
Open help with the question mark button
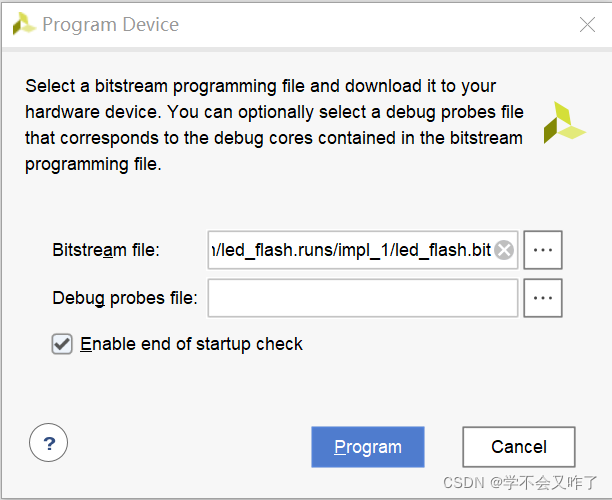click(48, 443)
